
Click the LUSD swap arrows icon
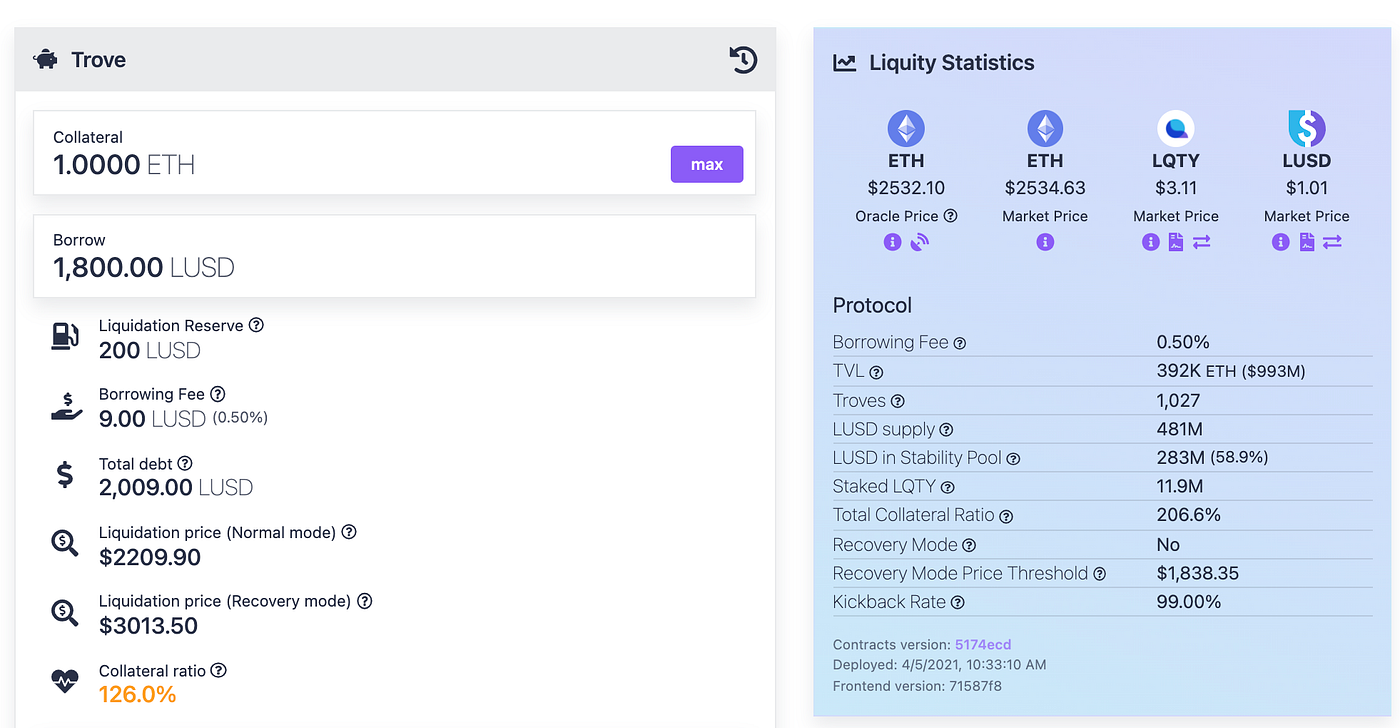coord(1332,242)
